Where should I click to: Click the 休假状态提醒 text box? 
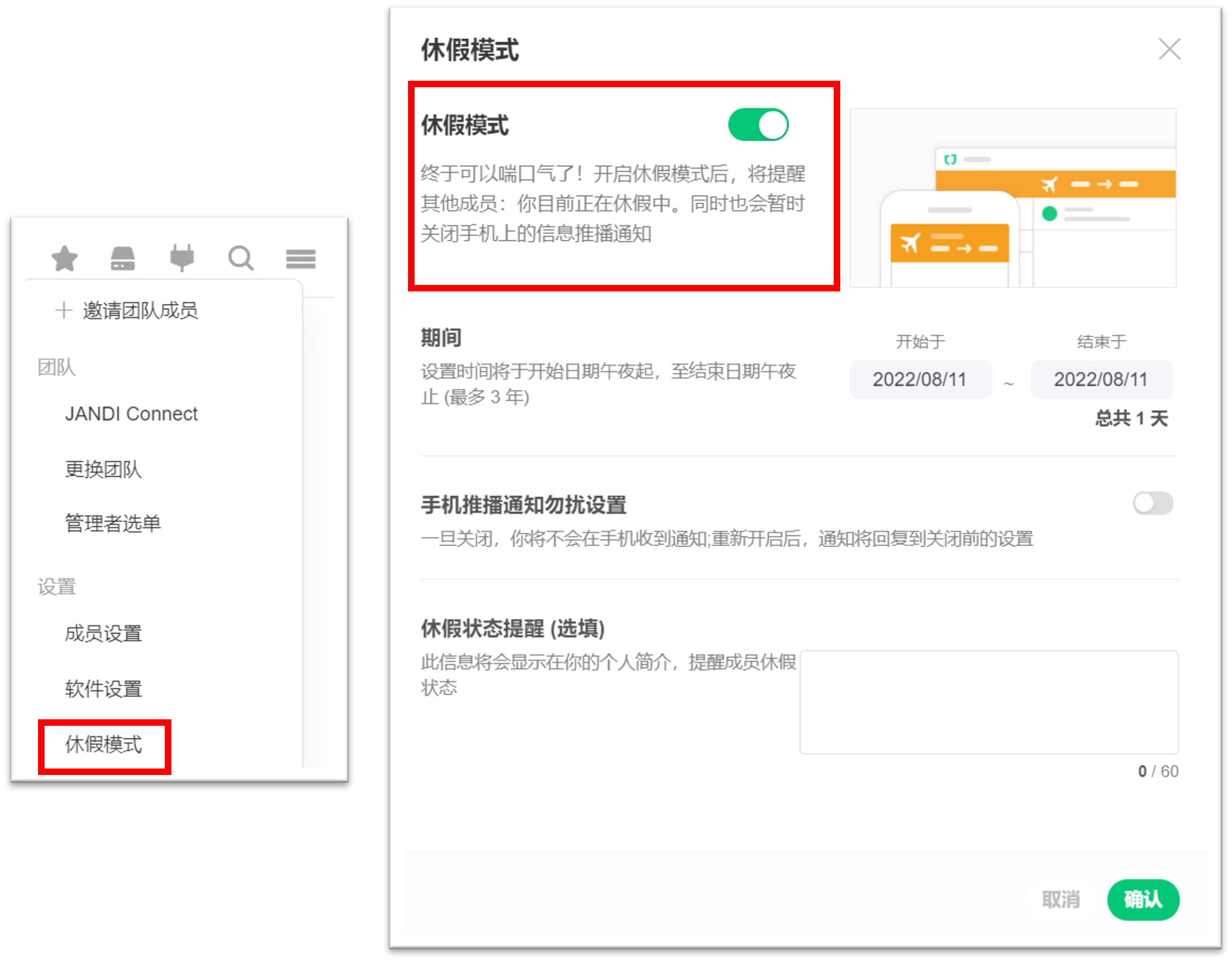(988, 702)
